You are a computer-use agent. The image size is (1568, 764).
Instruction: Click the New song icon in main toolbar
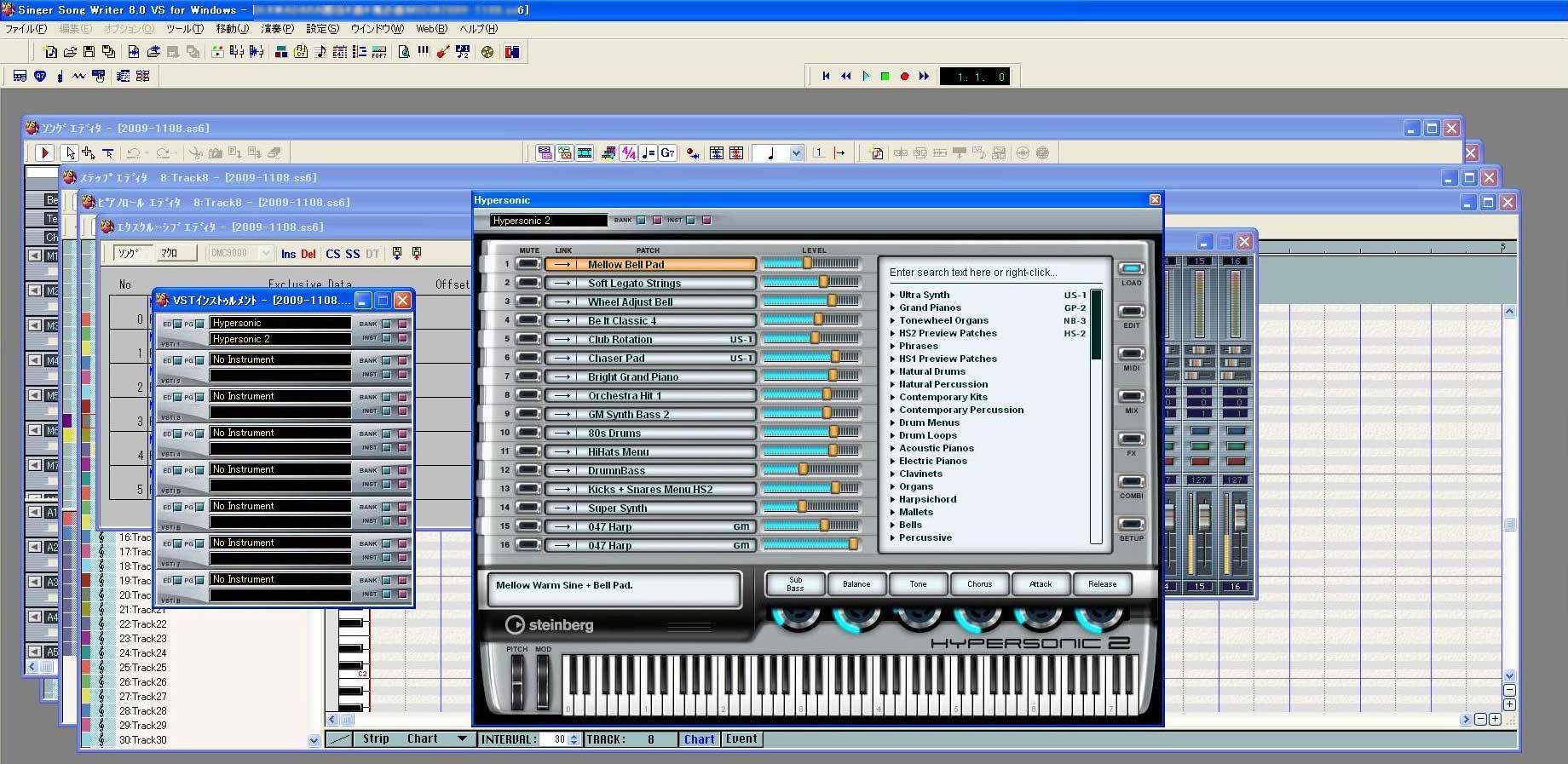coord(51,52)
